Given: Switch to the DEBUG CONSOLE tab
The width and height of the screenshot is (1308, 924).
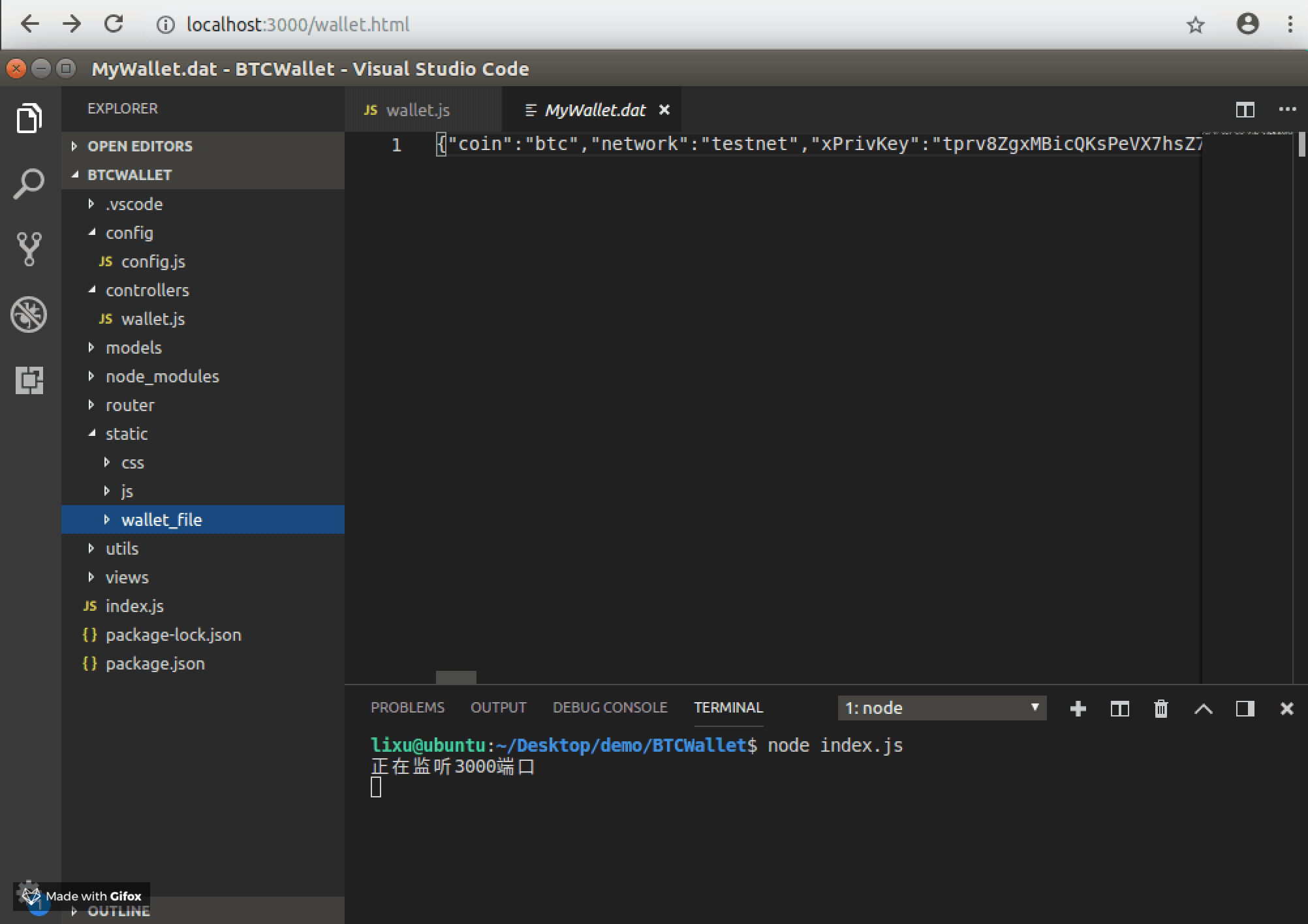Looking at the screenshot, I should [x=610, y=708].
